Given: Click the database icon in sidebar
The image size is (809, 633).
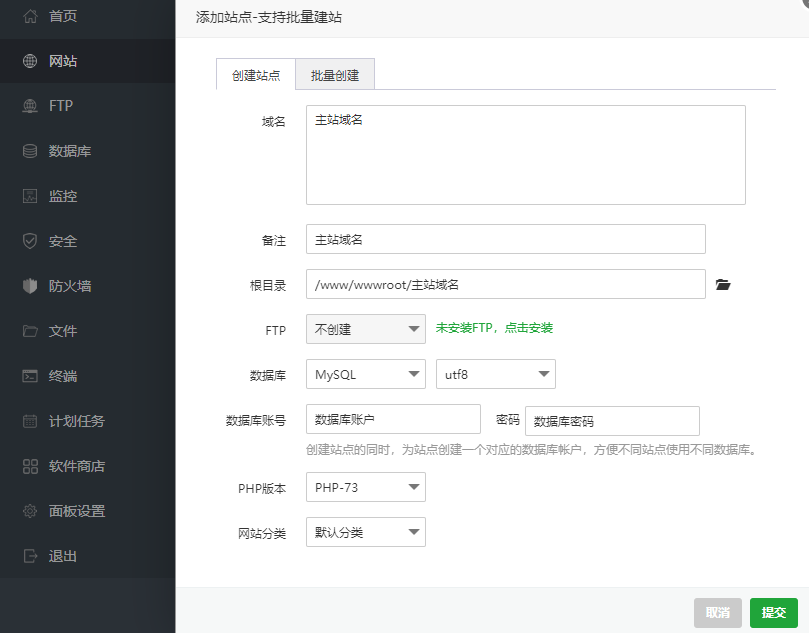Looking at the screenshot, I should pos(30,151).
